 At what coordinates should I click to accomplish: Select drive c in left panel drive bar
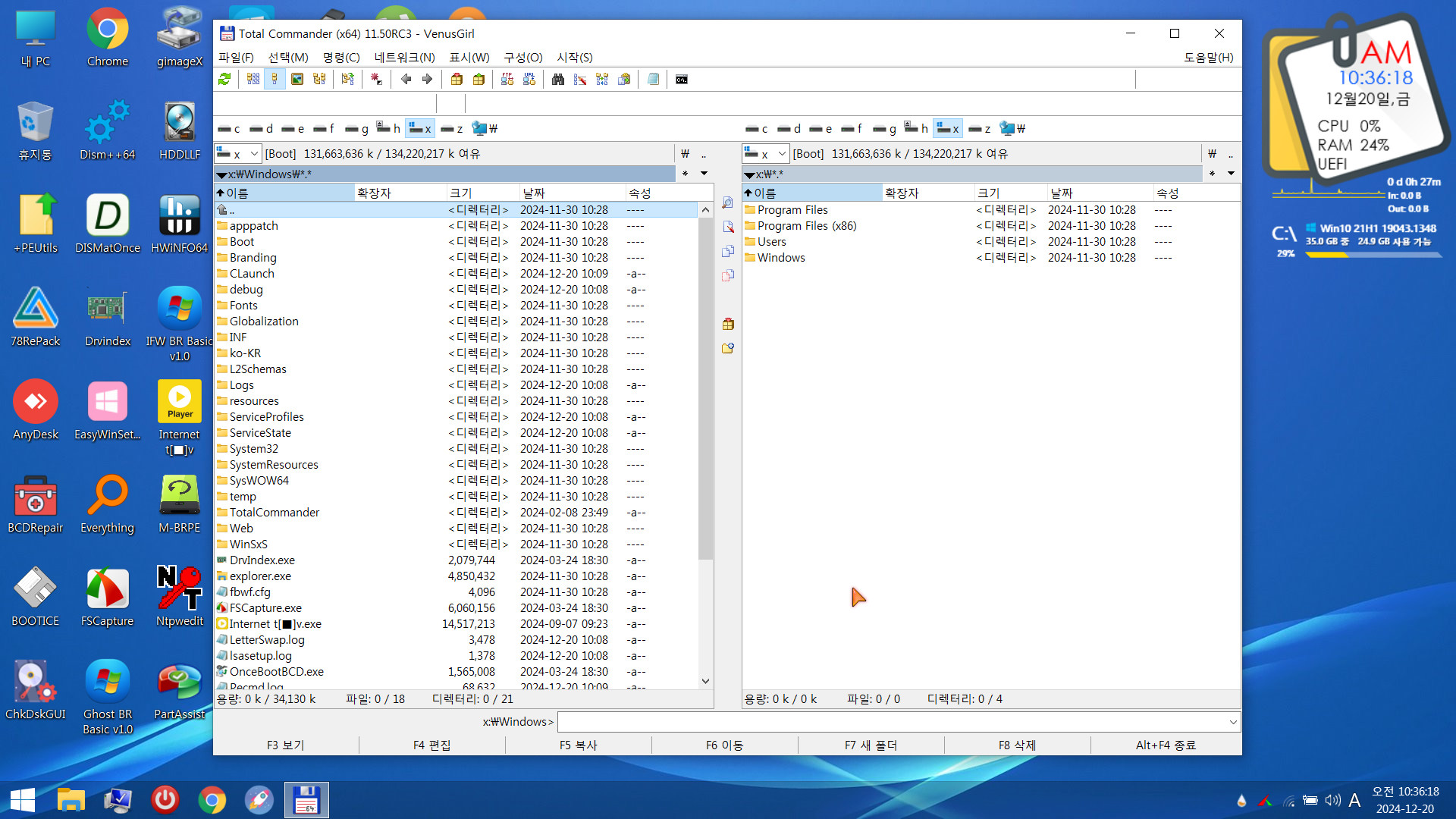(229, 128)
